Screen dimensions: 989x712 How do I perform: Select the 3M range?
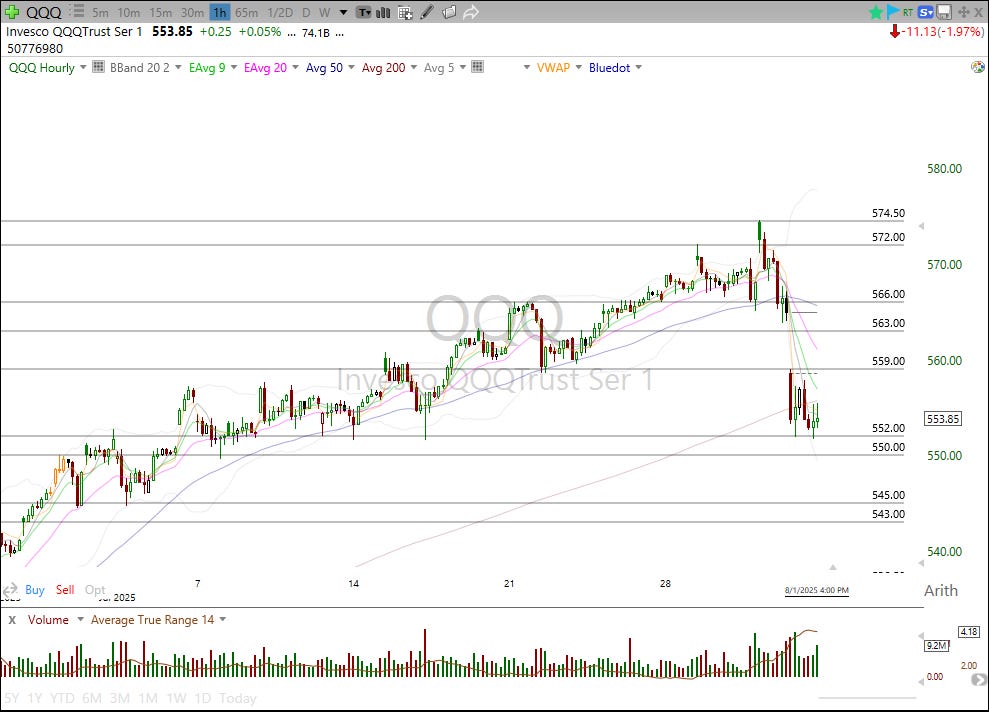coord(120,698)
